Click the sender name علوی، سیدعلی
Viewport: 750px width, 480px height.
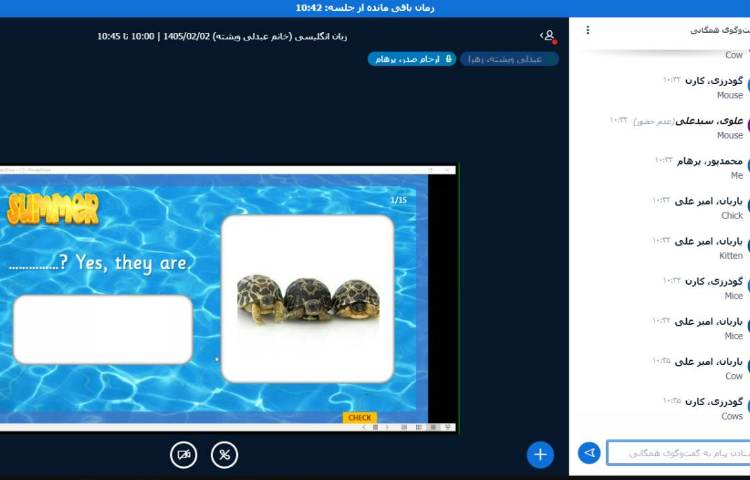tap(709, 121)
